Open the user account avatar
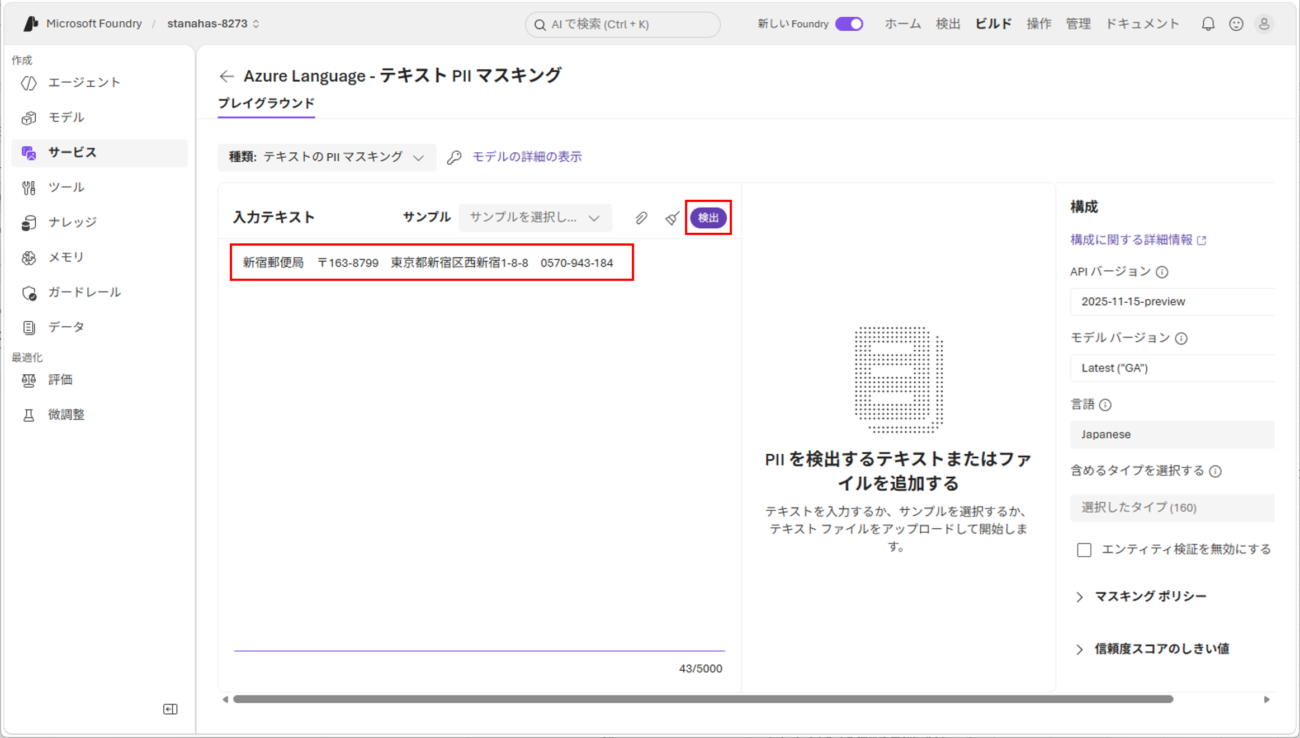Image resolution: width=1300 pixels, height=738 pixels. [x=1264, y=24]
